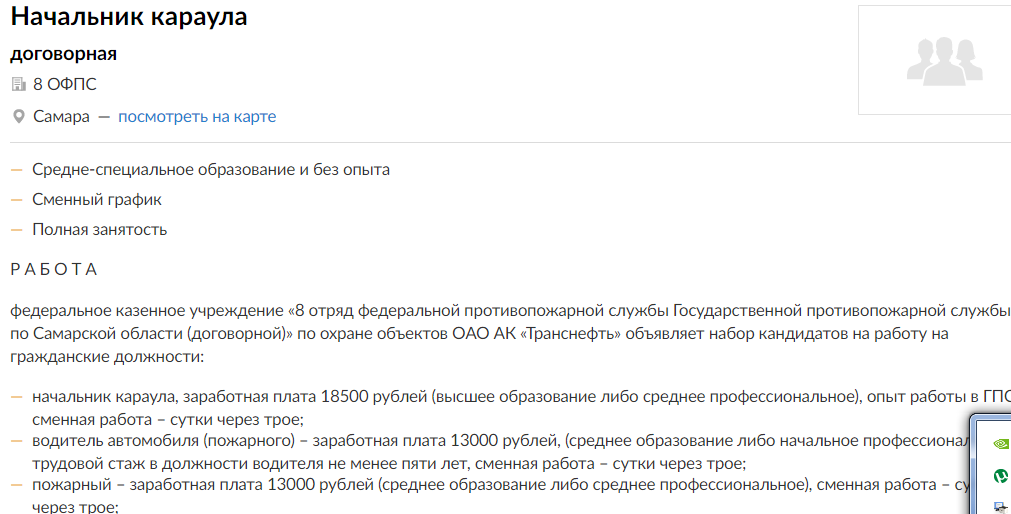
Task: Open the NVIDIA tray icon
Action: [x=1001, y=443]
